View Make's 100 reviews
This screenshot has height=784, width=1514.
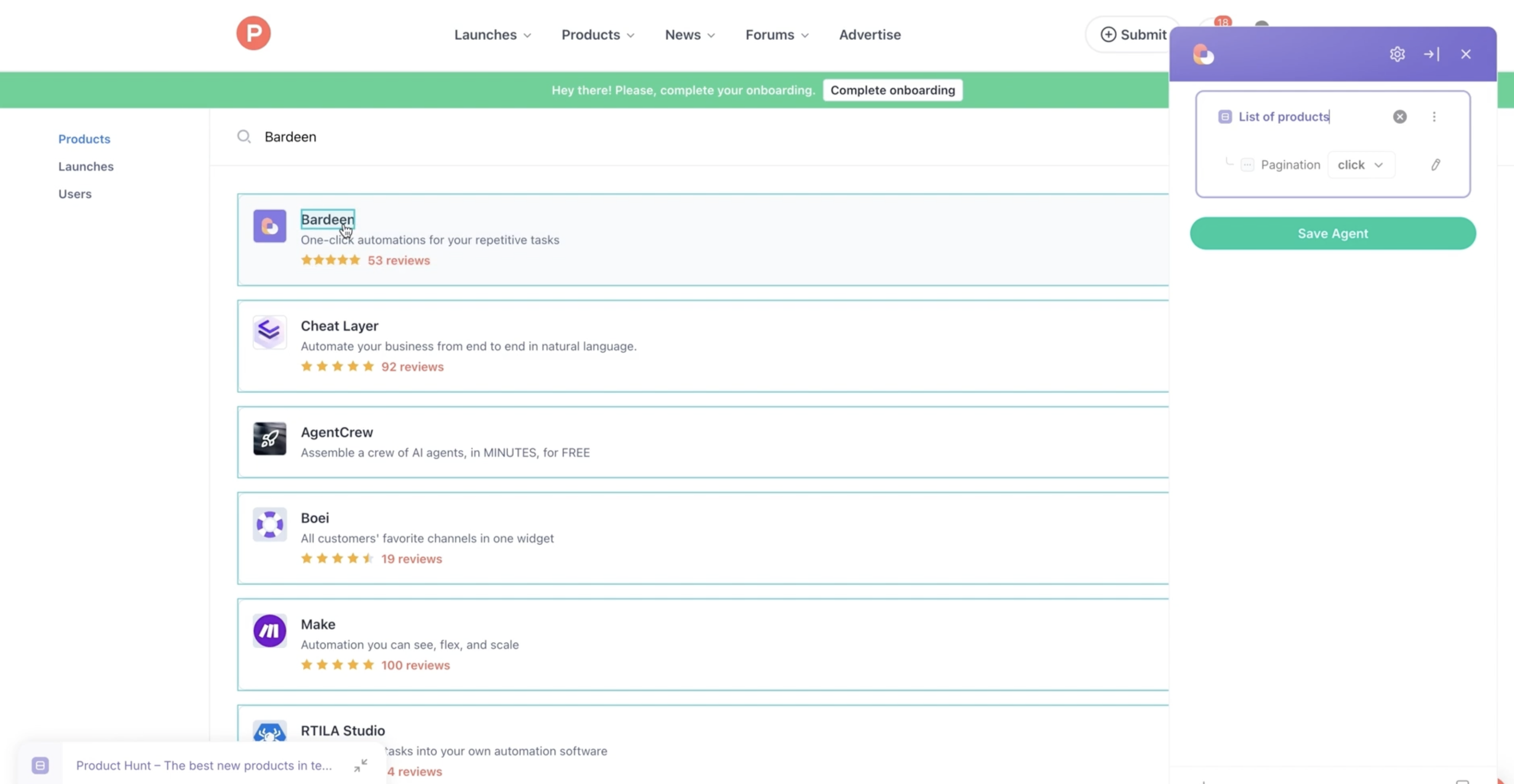click(x=415, y=666)
